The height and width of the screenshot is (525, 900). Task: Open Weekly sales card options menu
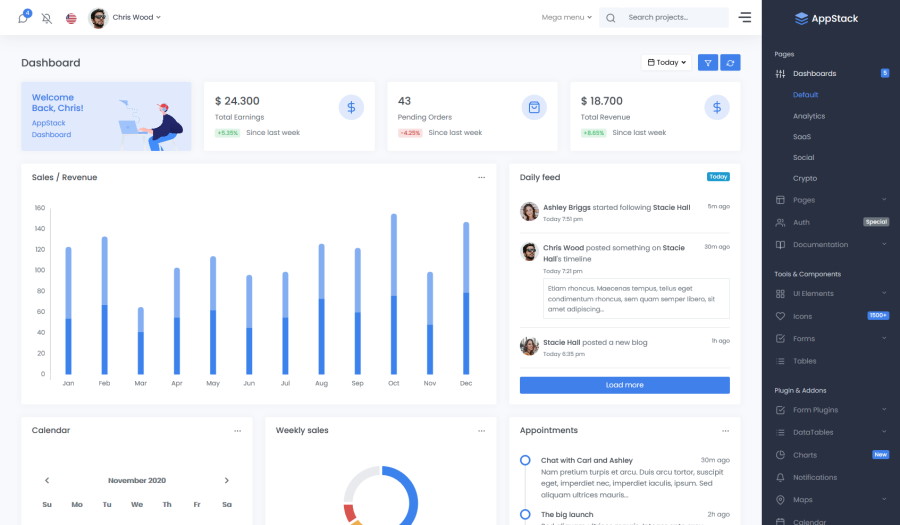pos(481,430)
